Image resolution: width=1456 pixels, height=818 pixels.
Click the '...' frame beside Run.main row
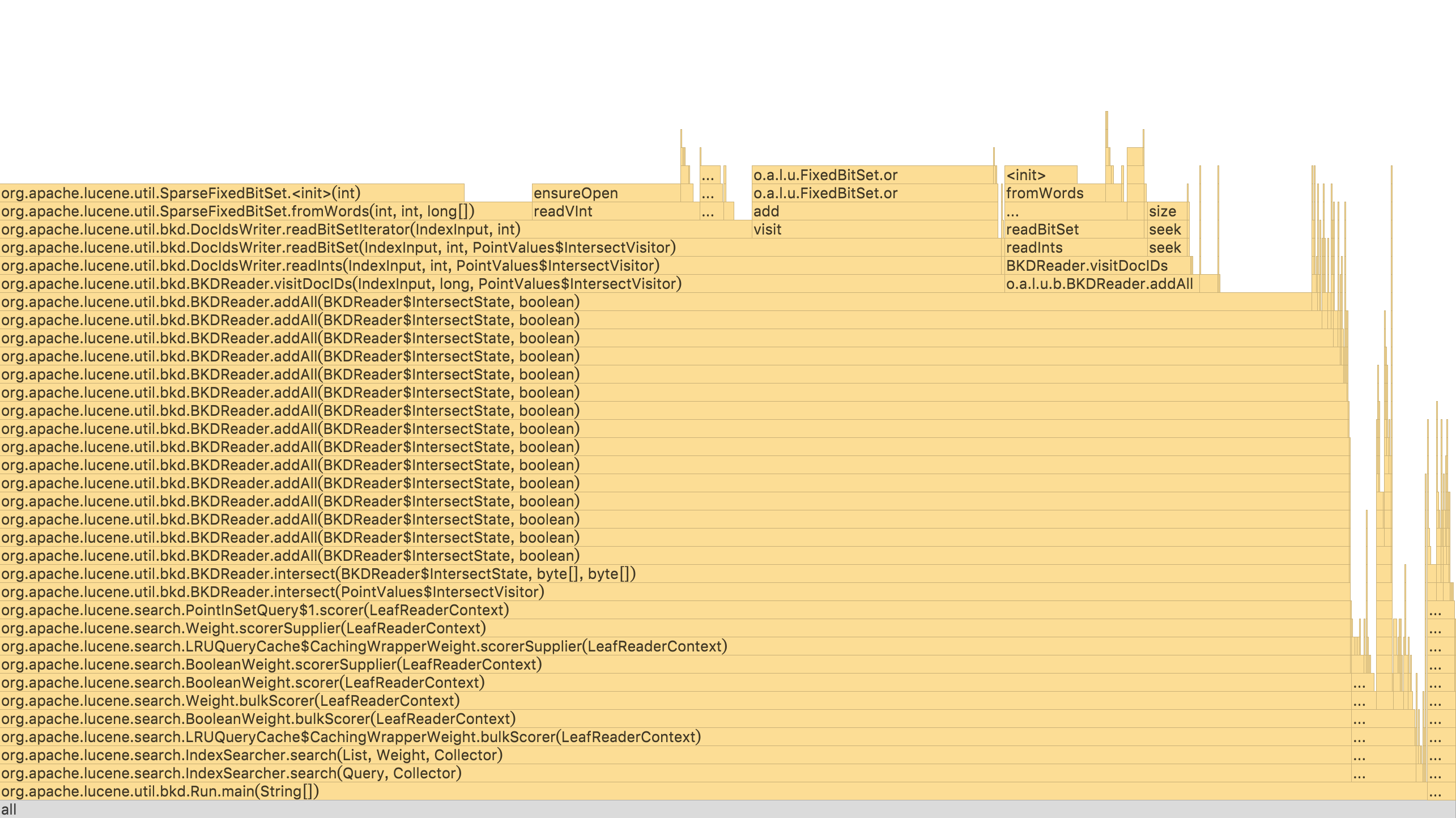[x=1441, y=791]
